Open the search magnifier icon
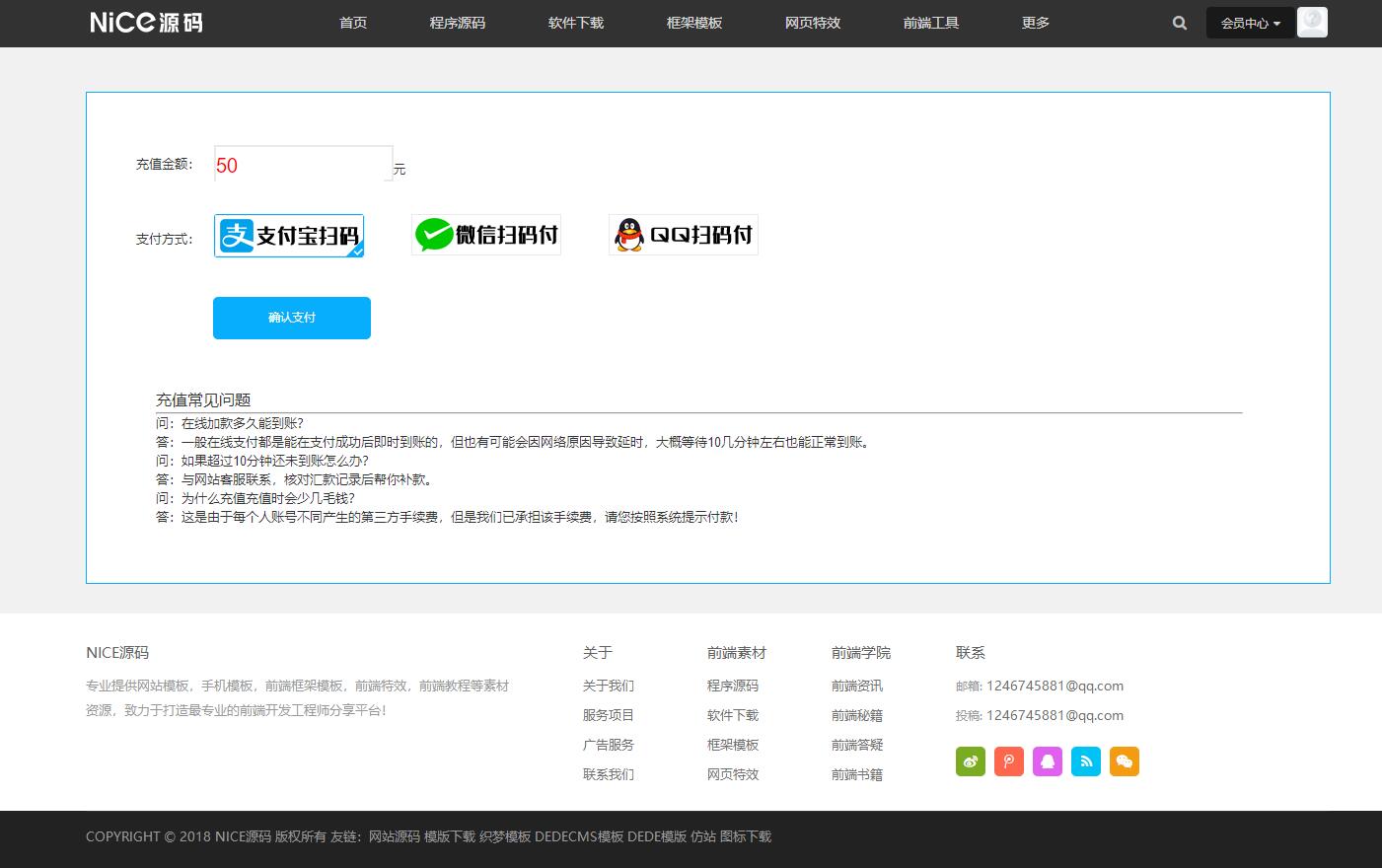The image size is (1382, 868). pyautogui.click(x=1180, y=23)
